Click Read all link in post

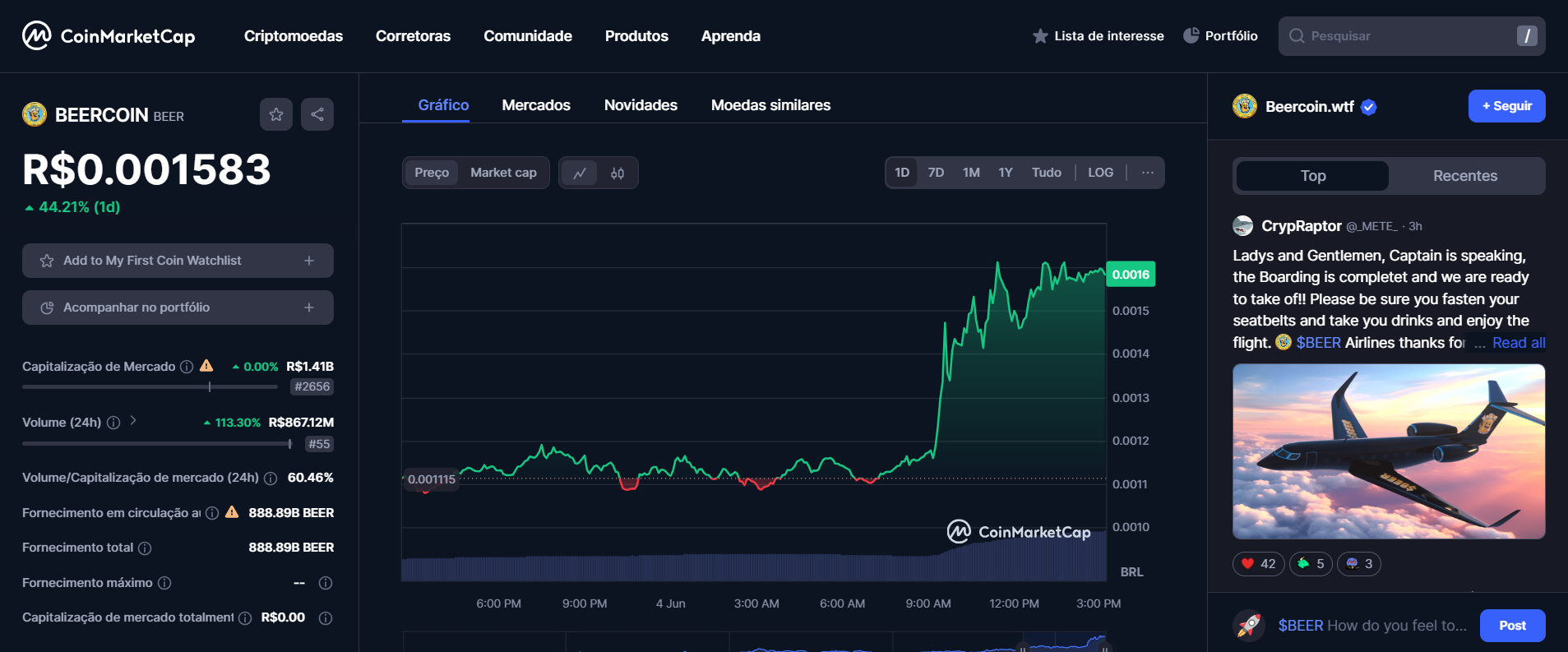click(1519, 343)
